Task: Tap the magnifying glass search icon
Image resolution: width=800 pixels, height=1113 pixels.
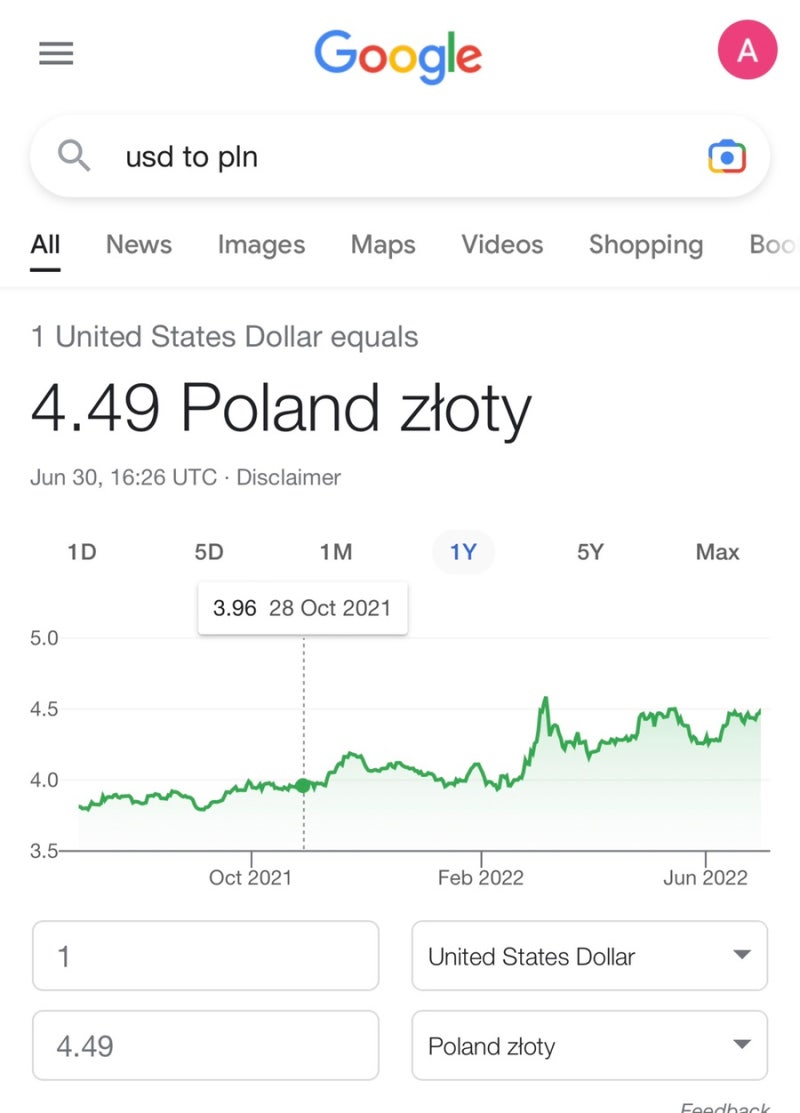Action: coord(75,156)
